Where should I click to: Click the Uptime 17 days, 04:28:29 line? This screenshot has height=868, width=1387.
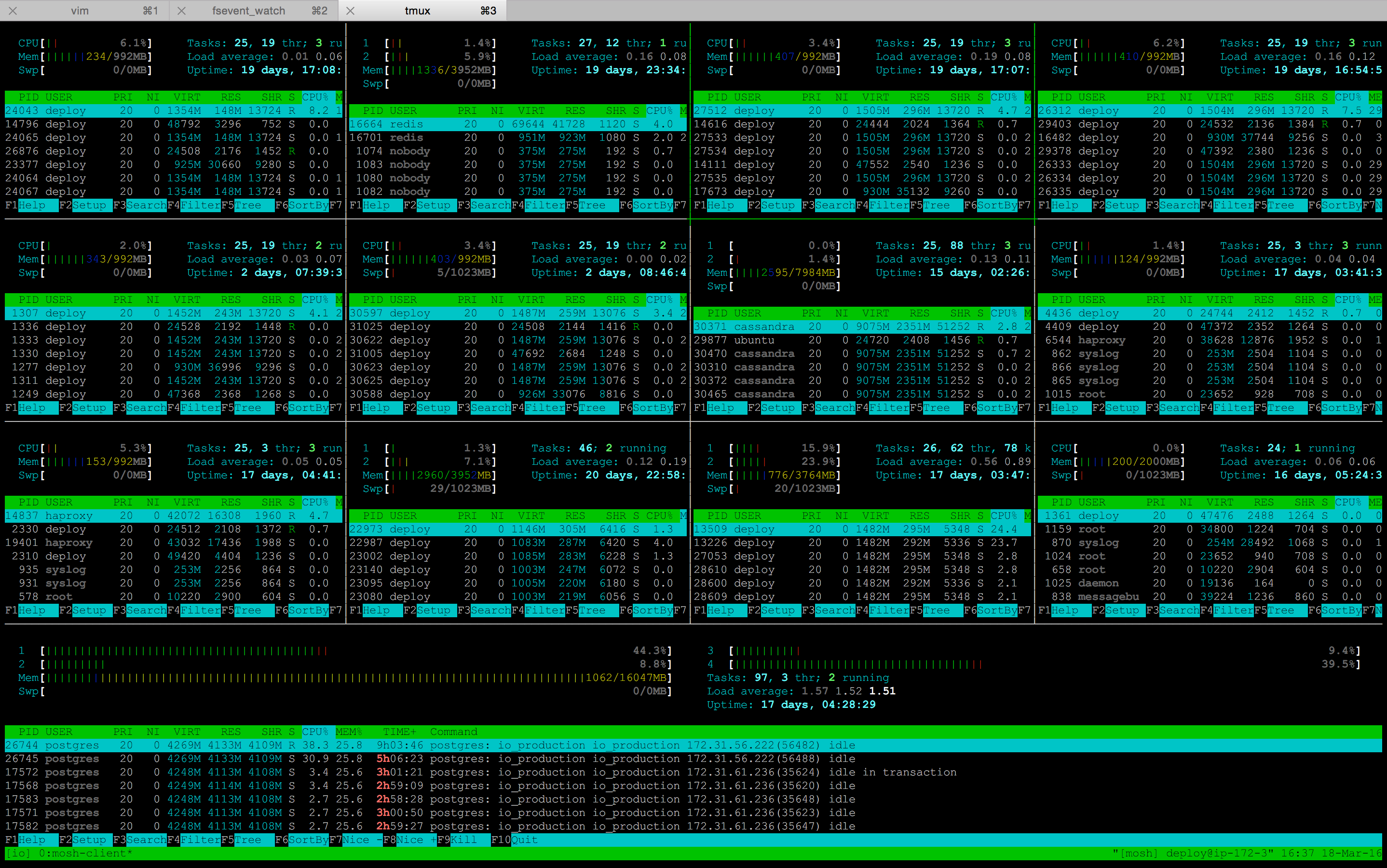click(791, 705)
